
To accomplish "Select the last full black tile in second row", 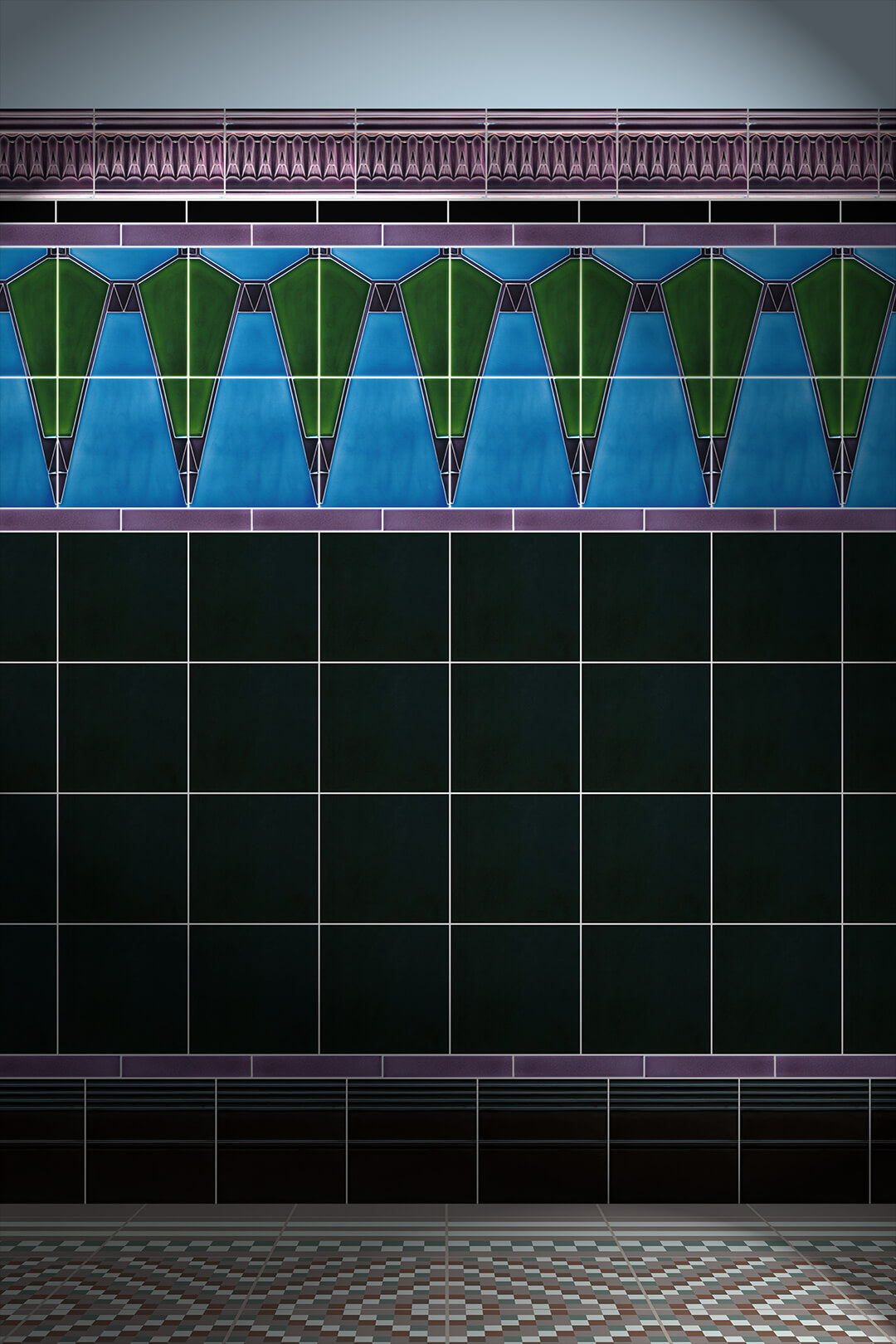I will click(776, 728).
